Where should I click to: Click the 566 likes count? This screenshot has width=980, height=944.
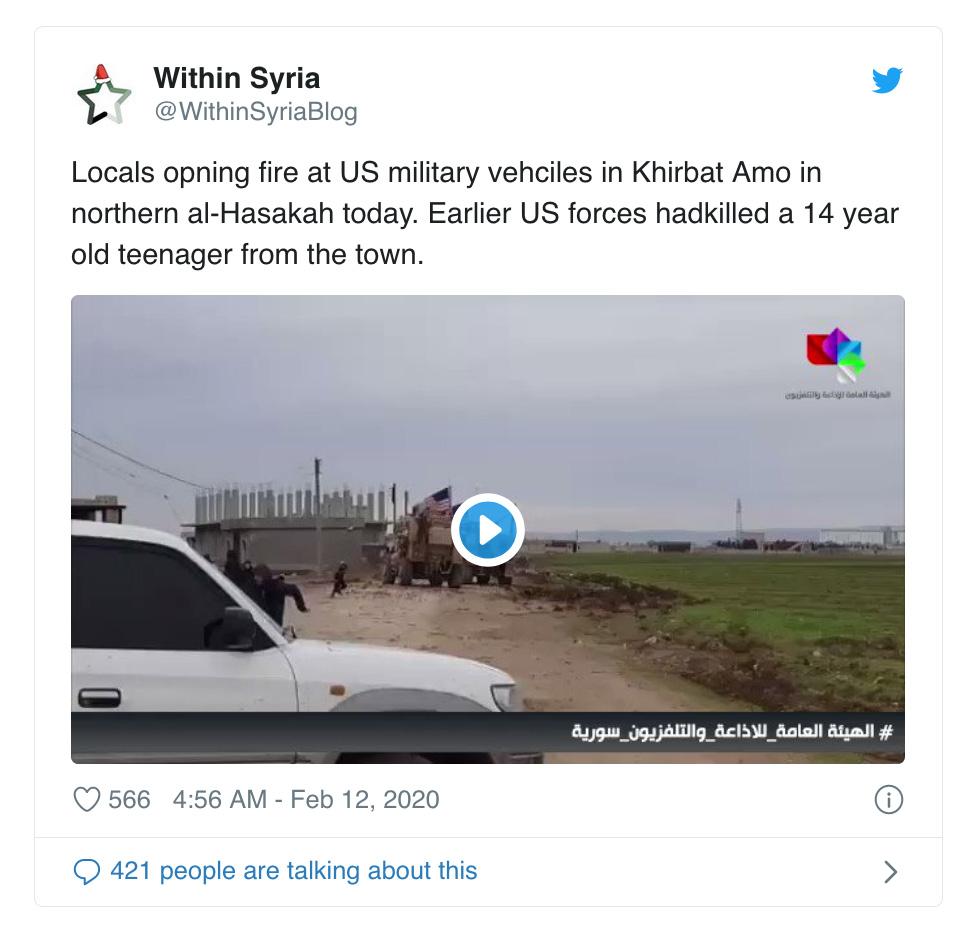pos(129,800)
